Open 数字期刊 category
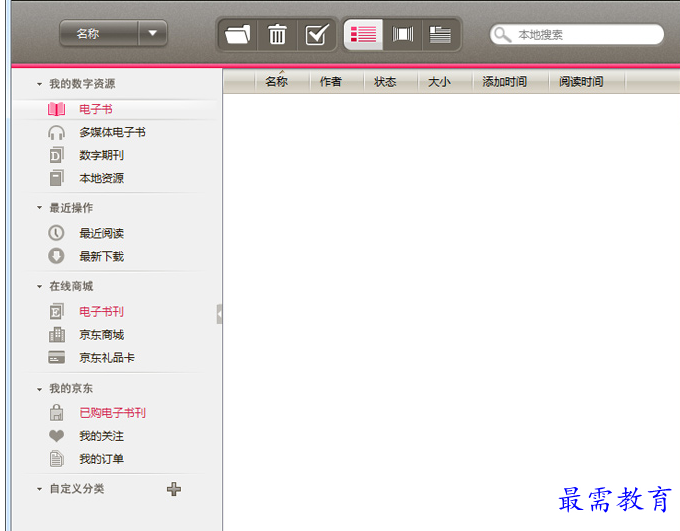 [101, 155]
